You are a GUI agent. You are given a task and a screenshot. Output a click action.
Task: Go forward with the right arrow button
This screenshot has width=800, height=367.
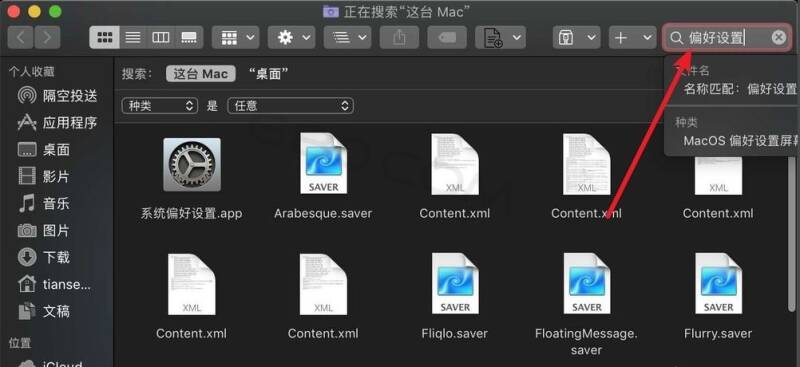point(47,37)
